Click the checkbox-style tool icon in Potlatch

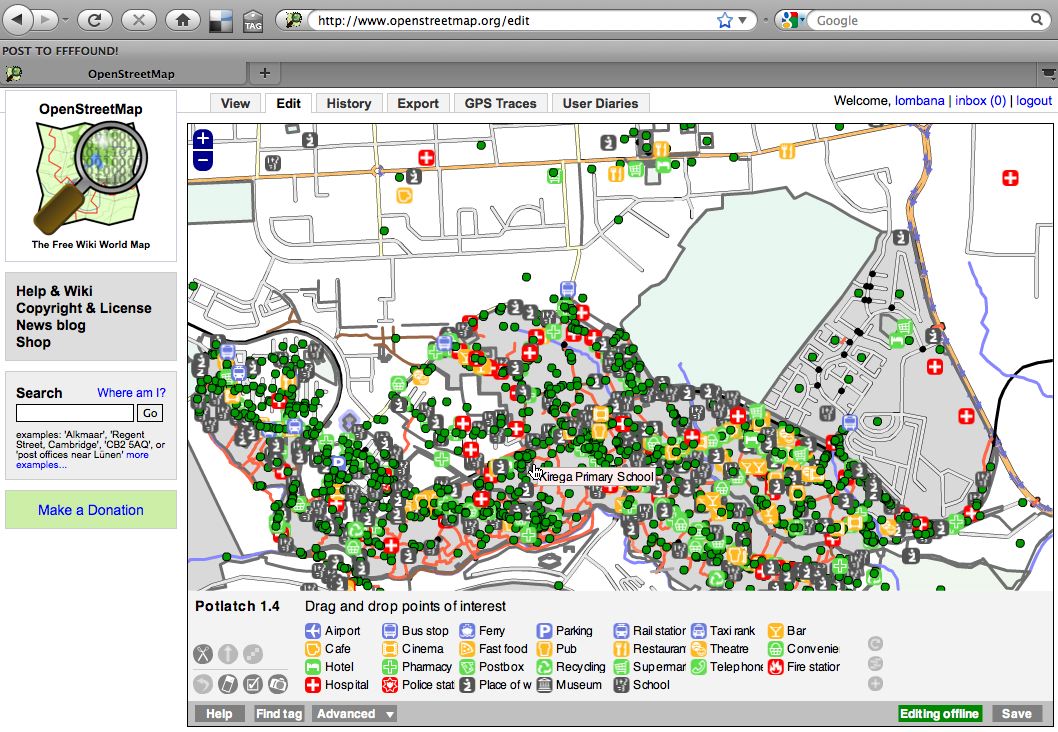point(252,684)
